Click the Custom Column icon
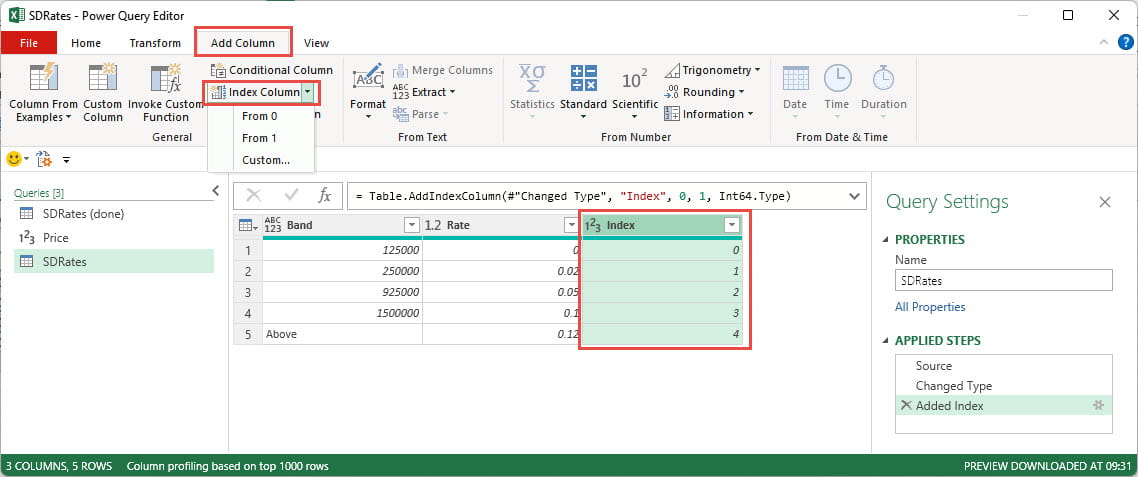 click(x=103, y=78)
